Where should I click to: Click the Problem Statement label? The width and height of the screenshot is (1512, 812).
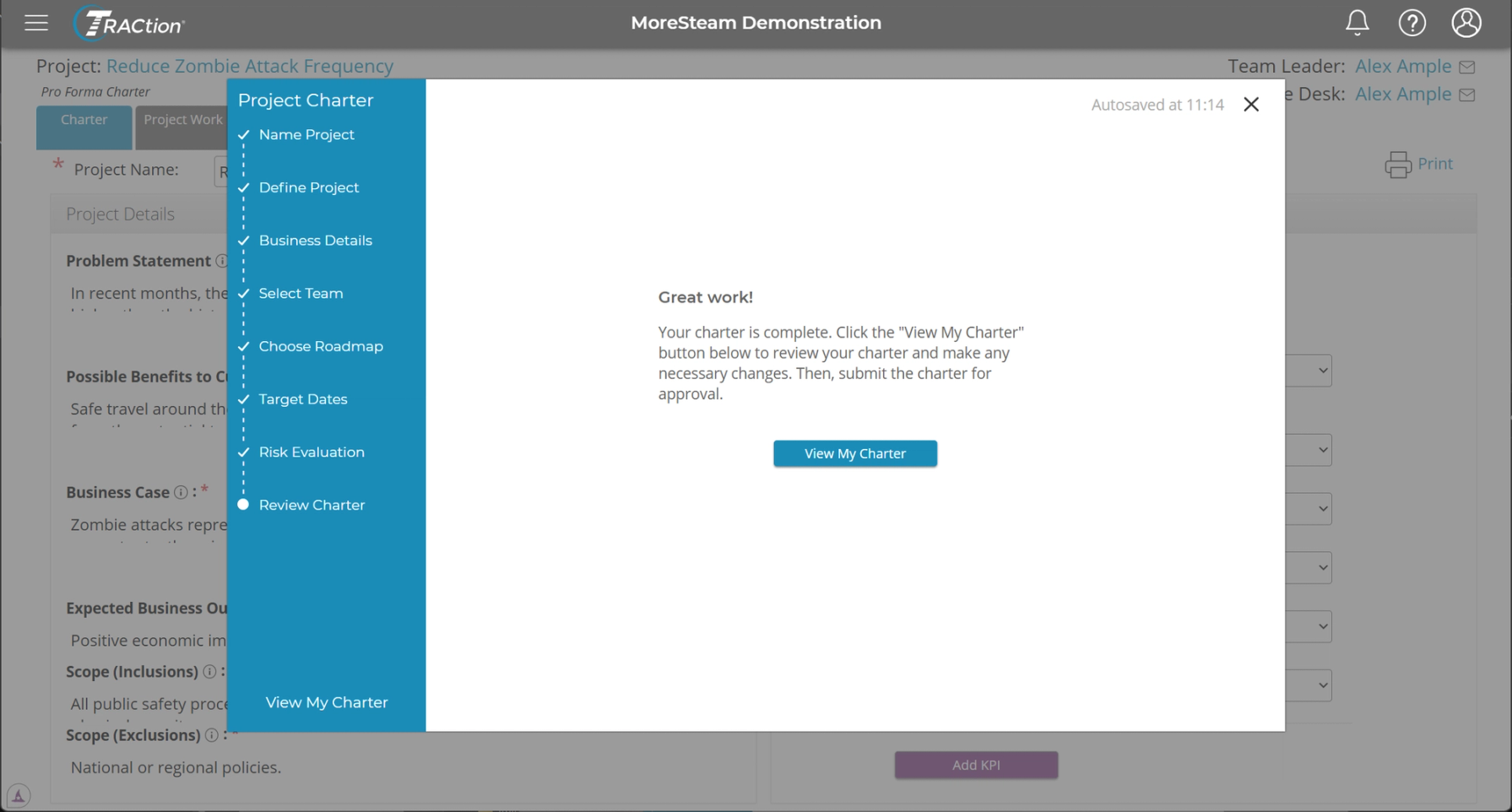pos(138,261)
